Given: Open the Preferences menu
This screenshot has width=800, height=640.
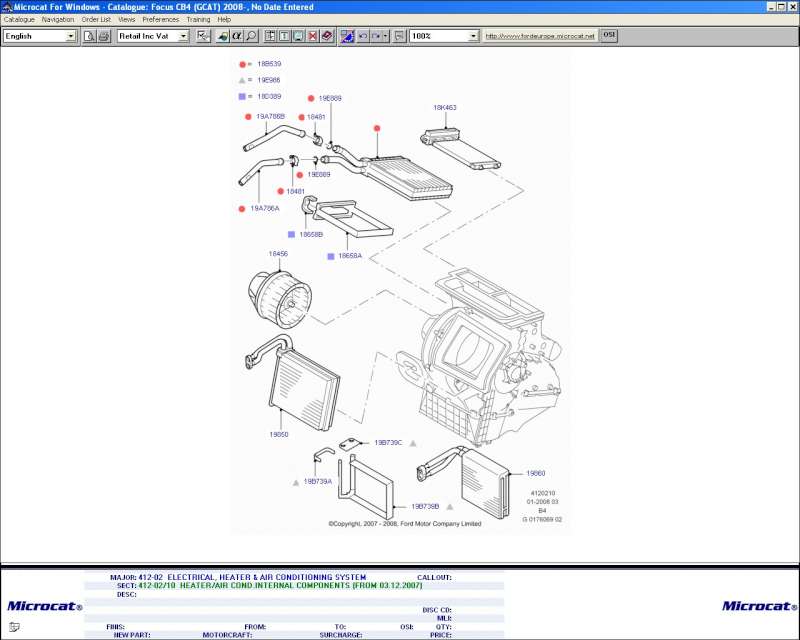Looking at the screenshot, I should tap(160, 19).
